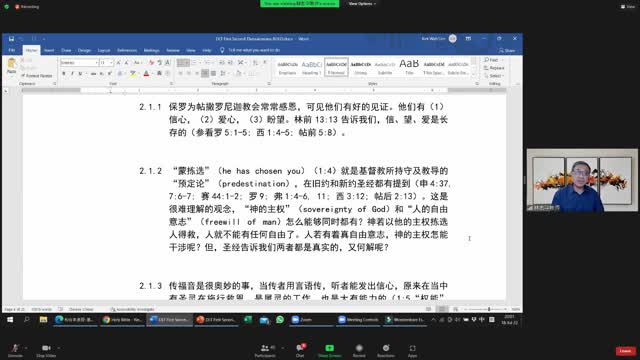Switch to the Design tab
Image resolution: width=640 pixels, height=360 pixels.
tap(84, 50)
